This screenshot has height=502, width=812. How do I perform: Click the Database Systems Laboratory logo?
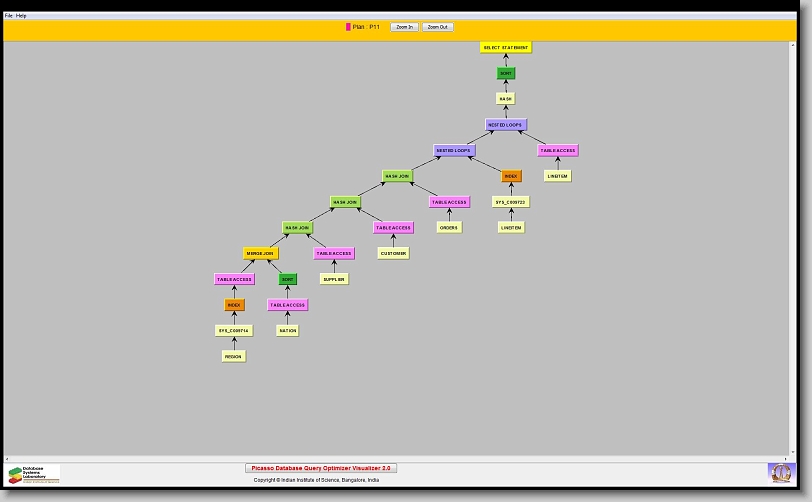click(x=34, y=474)
